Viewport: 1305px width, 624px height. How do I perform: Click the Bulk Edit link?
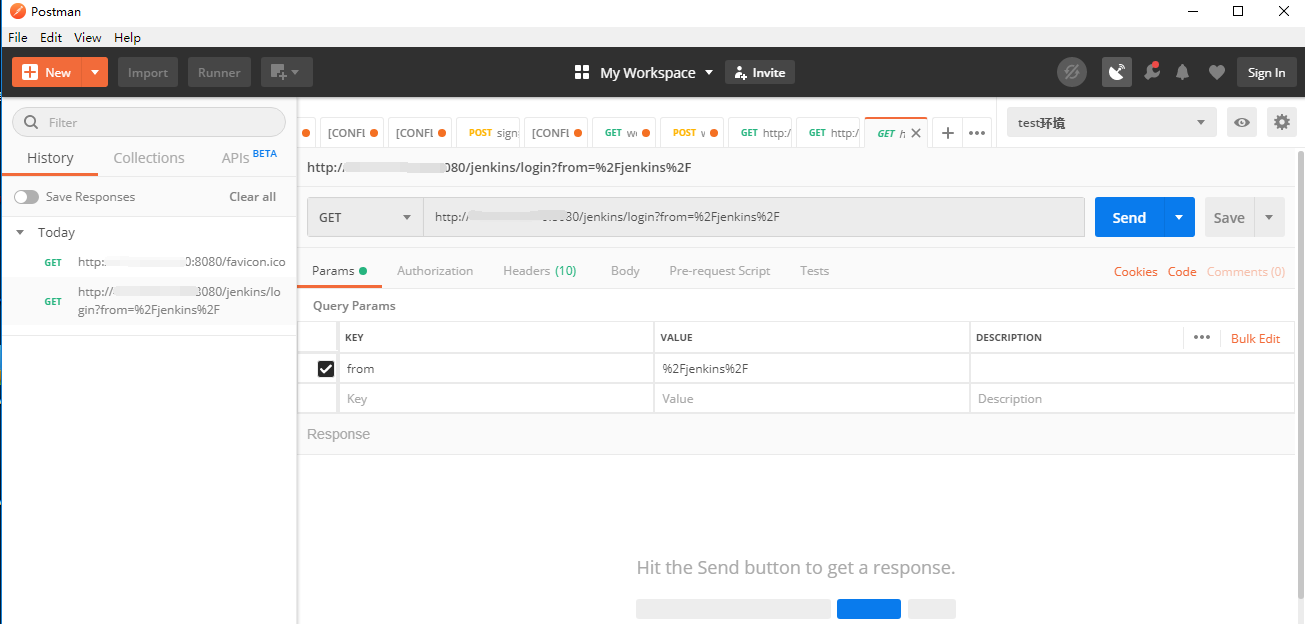point(1255,338)
